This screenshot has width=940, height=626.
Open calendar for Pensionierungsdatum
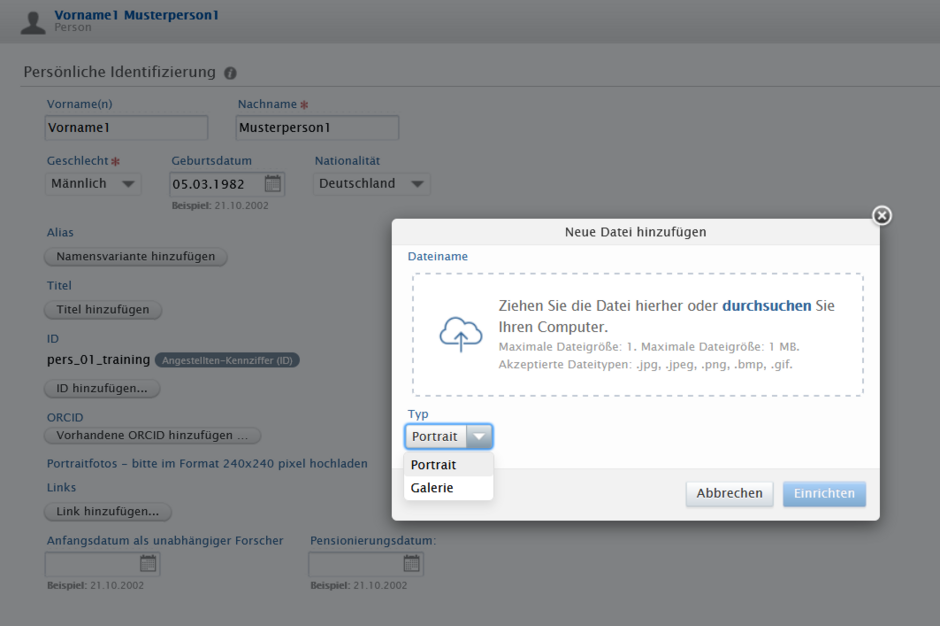coord(411,564)
